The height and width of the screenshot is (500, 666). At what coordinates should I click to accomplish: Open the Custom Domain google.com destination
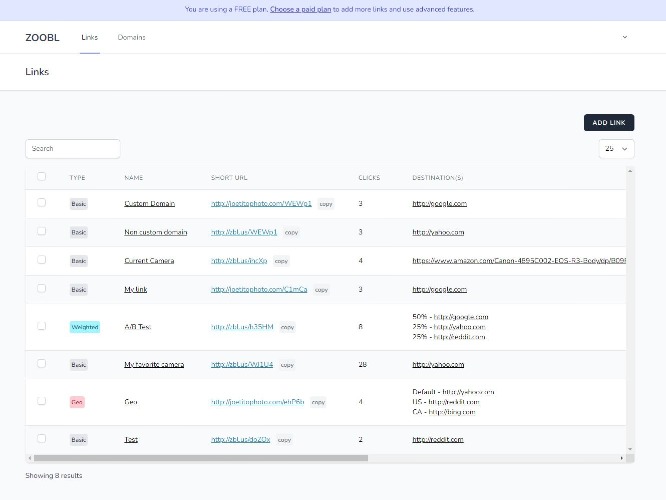(x=440, y=203)
